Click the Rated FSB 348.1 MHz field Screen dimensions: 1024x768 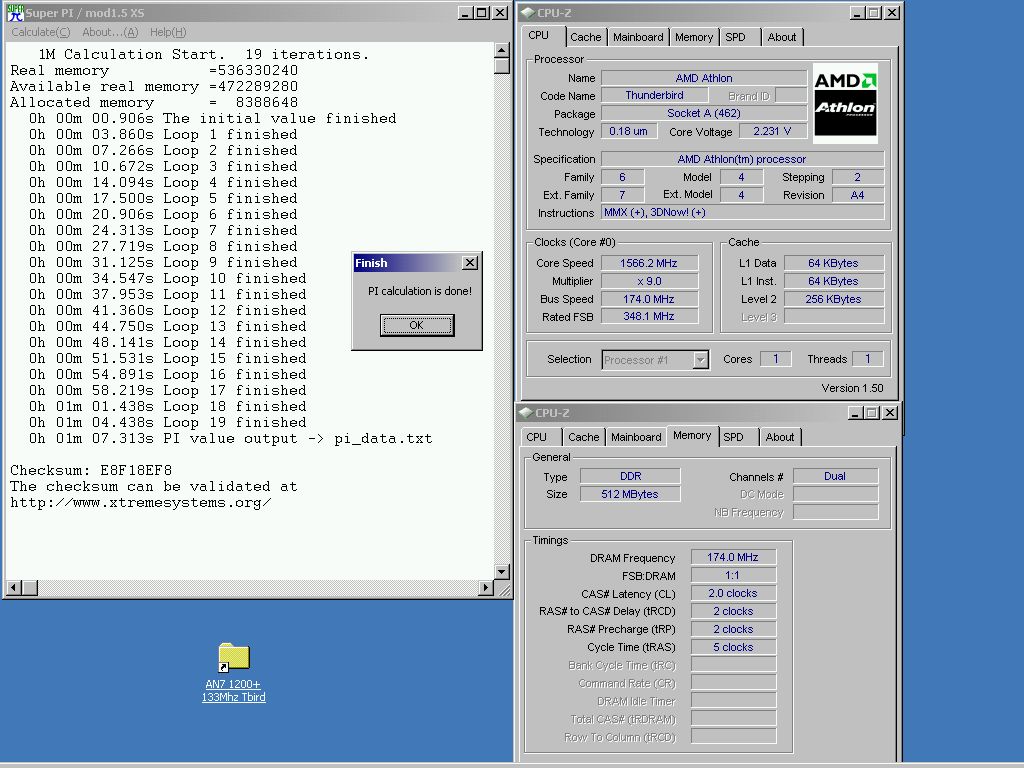649,316
